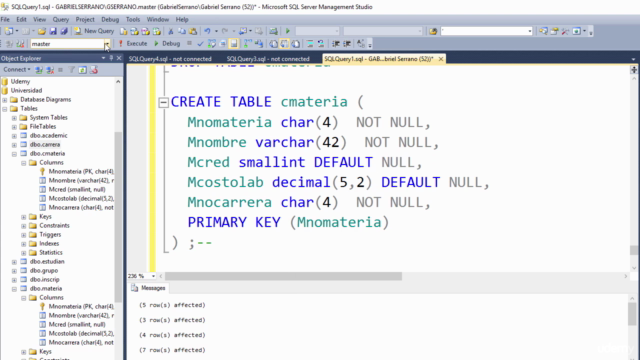Click the Cancel Executing Query stop icon
The width and height of the screenshot is (640, 360).
tap(189, 43)
